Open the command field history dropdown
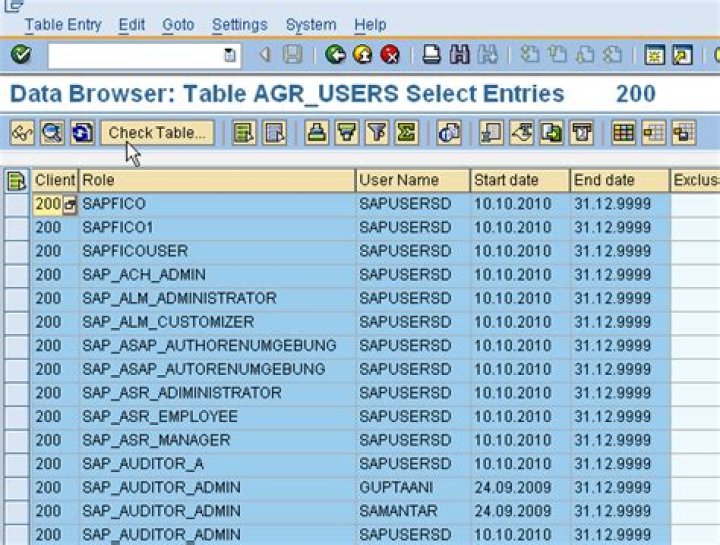 [229, 55]
